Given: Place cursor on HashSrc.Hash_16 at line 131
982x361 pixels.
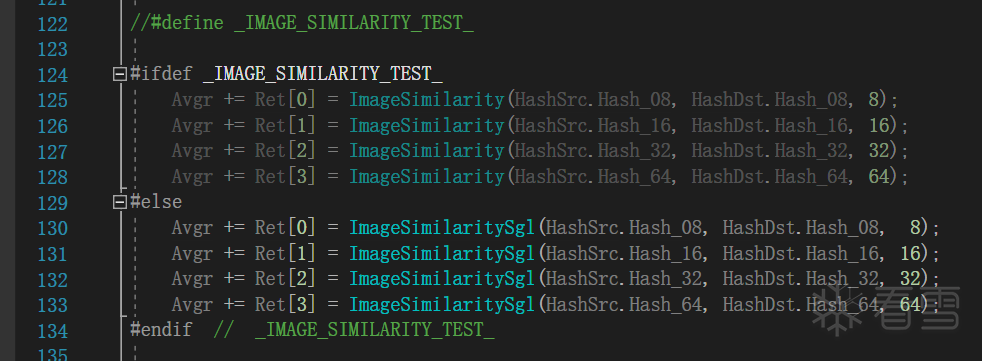Looking at the screenshot, I should (x=624, y=254).
